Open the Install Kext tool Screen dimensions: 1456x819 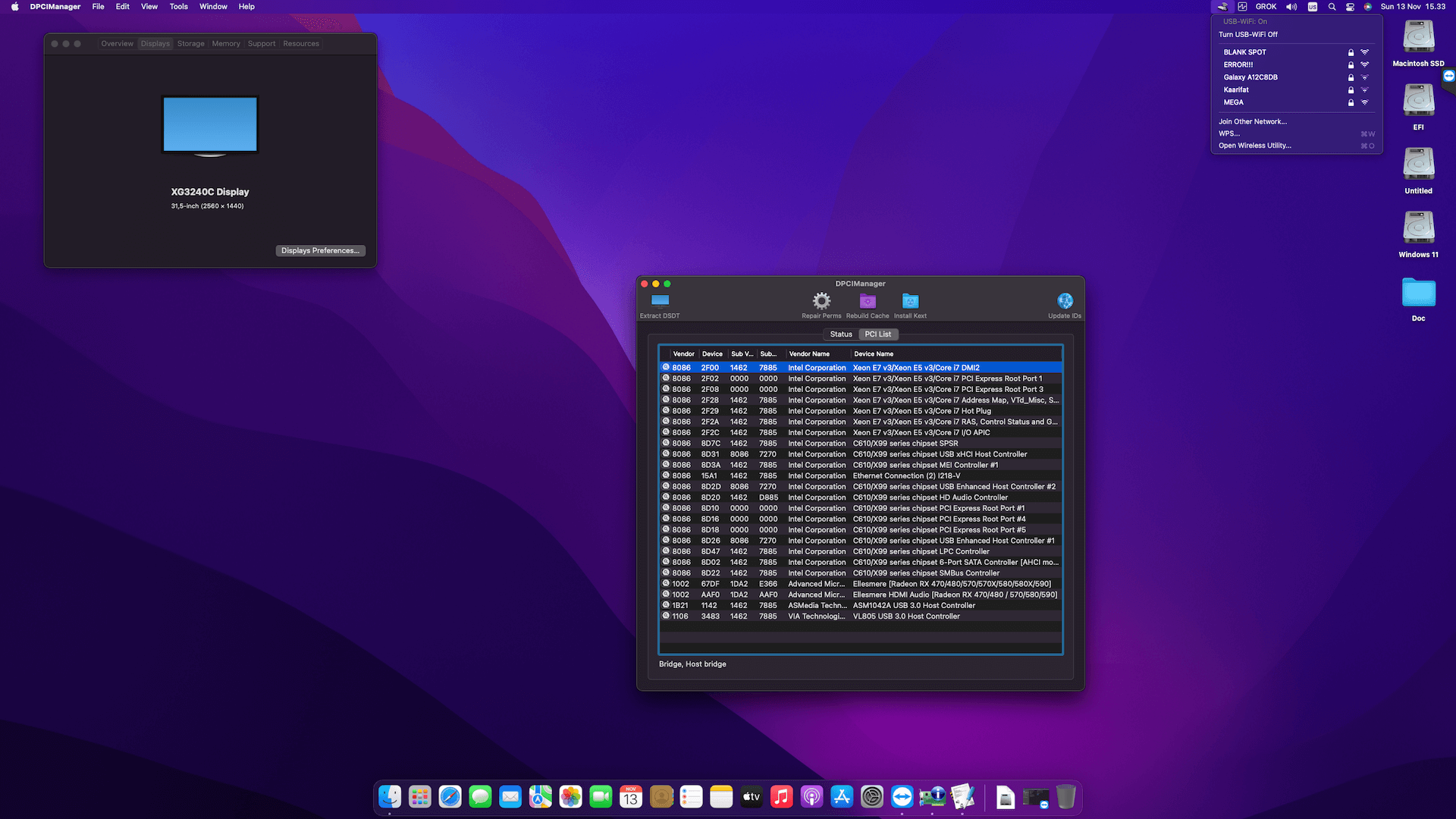(909, 301)
